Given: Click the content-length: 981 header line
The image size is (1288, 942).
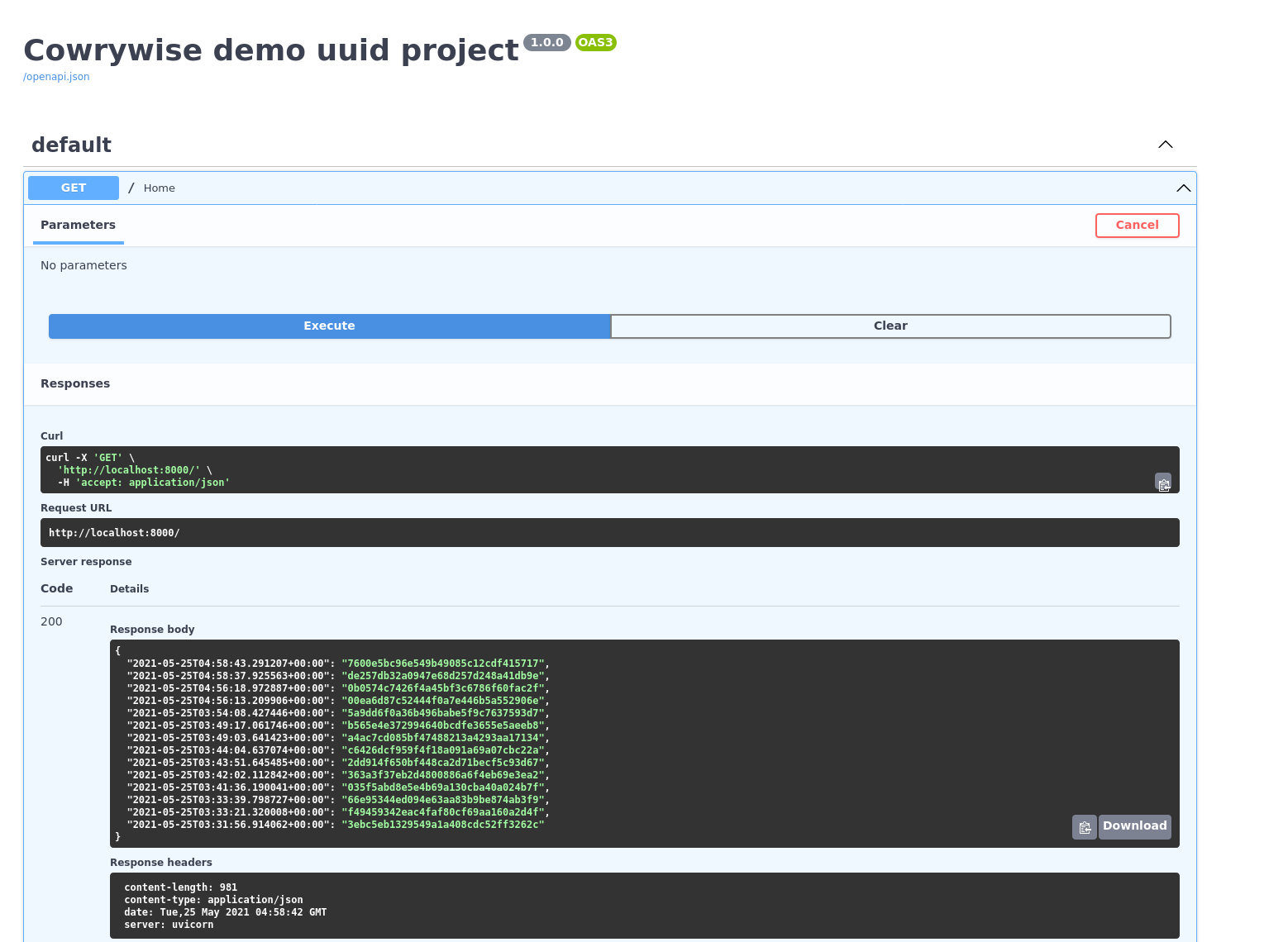Looking at the screenshot, I should [181, 887].
